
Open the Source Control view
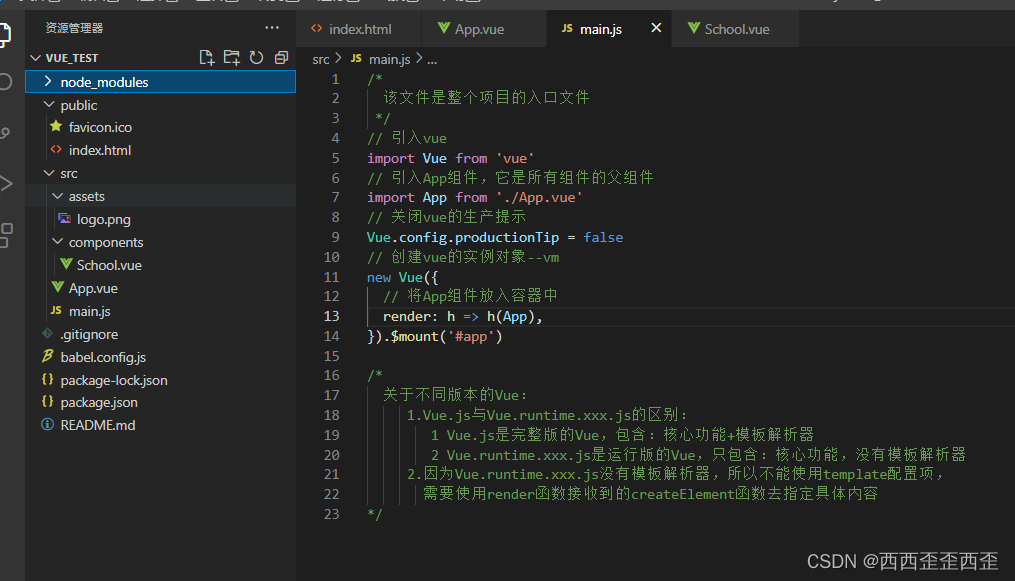6,133
